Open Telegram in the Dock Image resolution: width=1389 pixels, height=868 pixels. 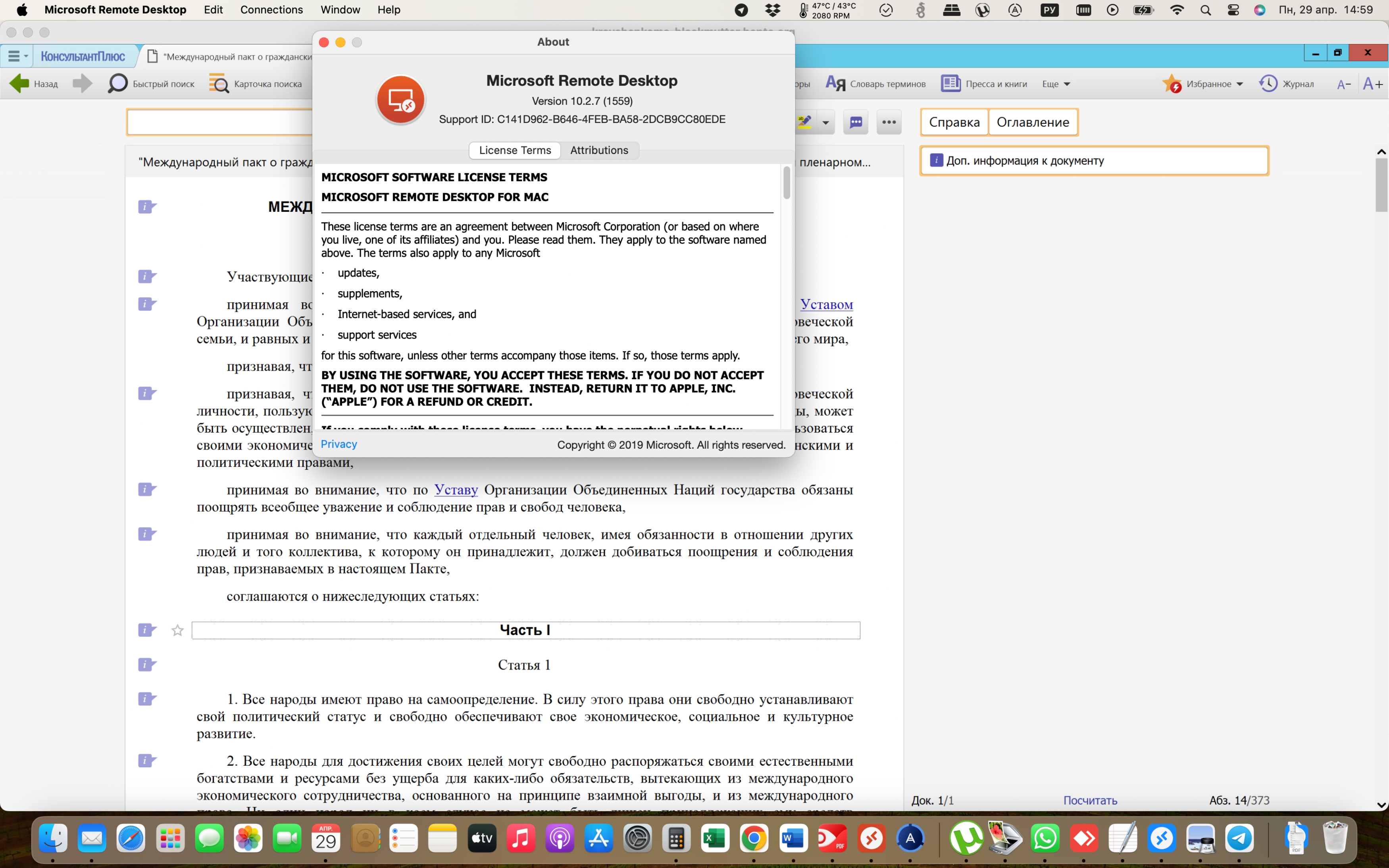(x=1239, y=839)
